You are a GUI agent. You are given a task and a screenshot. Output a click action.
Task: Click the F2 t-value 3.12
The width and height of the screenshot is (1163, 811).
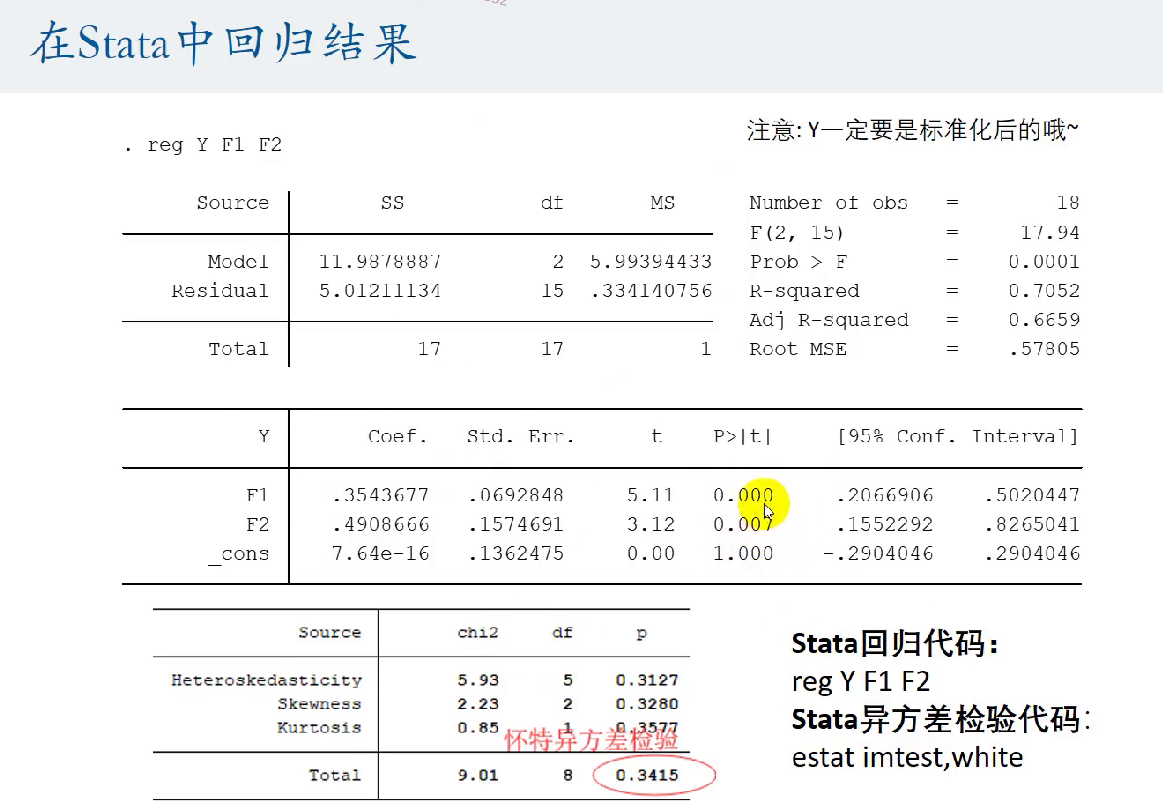(650, 525)
